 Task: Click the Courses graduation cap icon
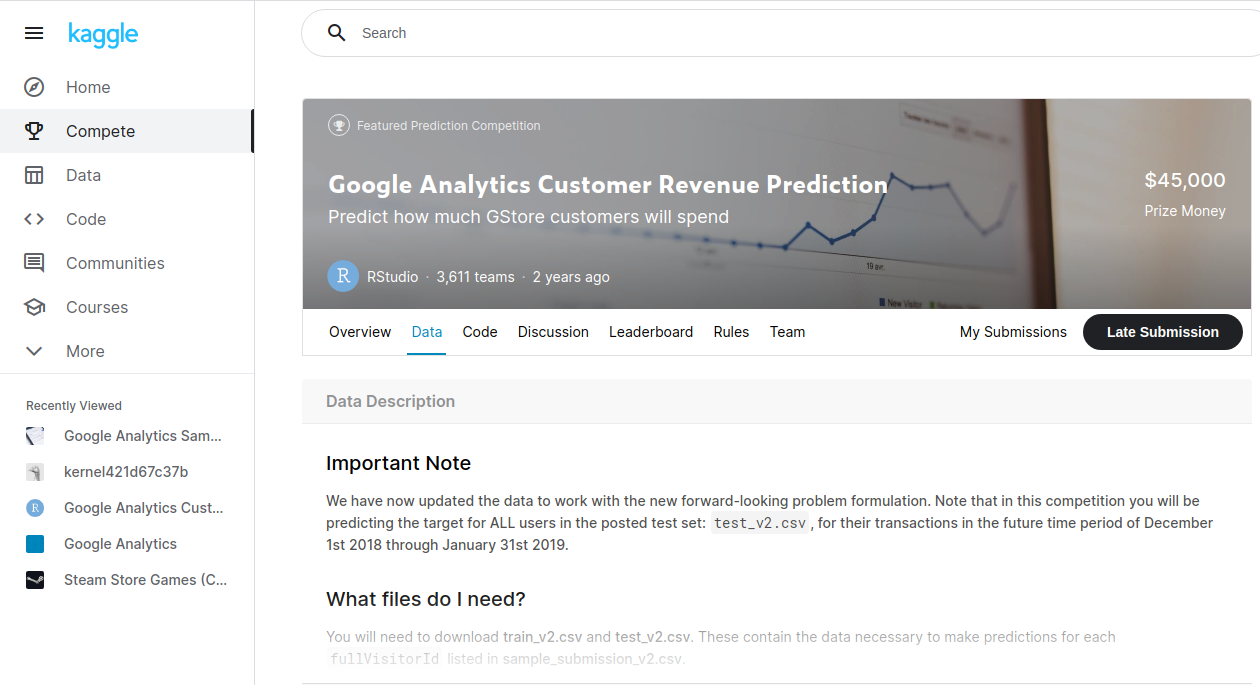point(34,307)
